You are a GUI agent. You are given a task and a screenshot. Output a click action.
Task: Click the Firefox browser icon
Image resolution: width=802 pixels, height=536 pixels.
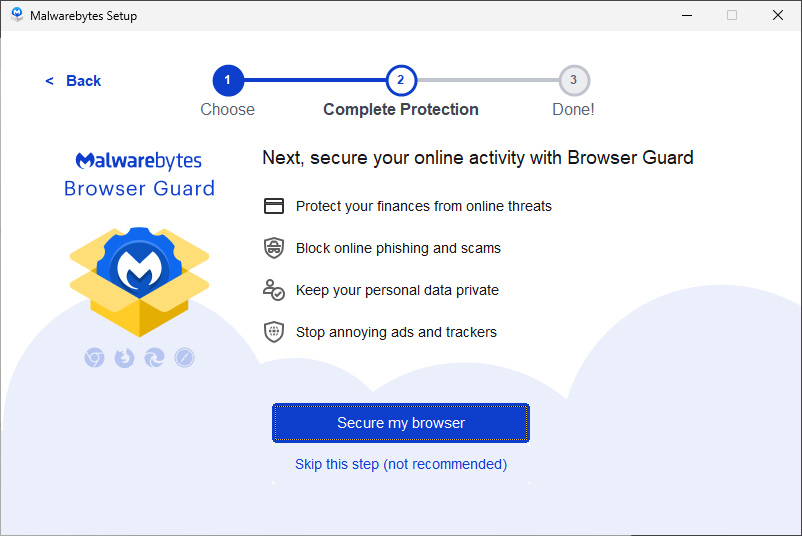(x=124, y=357)
